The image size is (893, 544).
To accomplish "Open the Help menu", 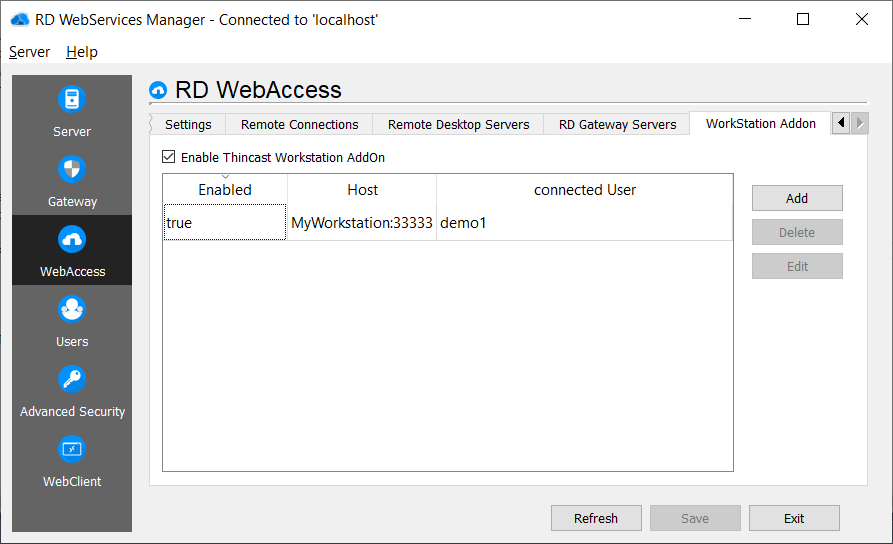I will [x=82, y=52].
